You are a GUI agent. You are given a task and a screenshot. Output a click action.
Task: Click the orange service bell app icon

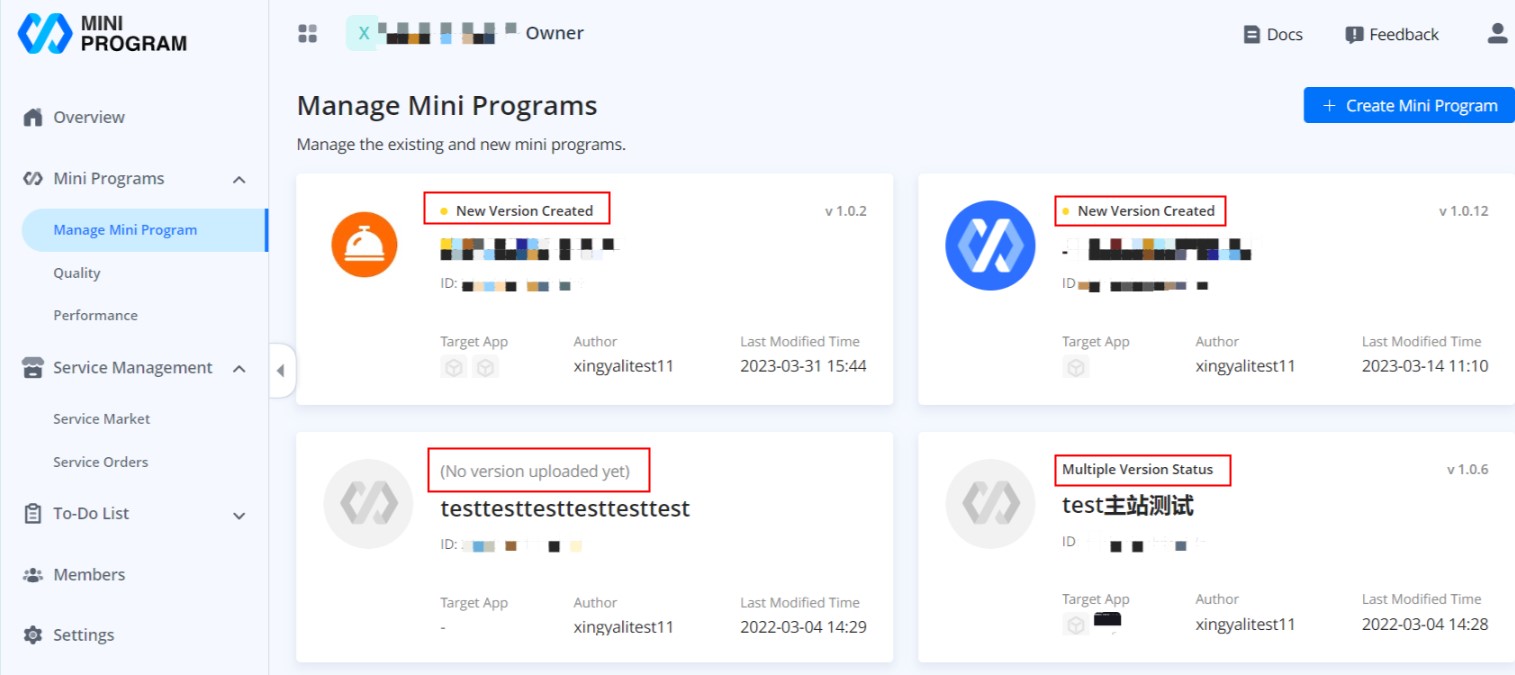364,245
